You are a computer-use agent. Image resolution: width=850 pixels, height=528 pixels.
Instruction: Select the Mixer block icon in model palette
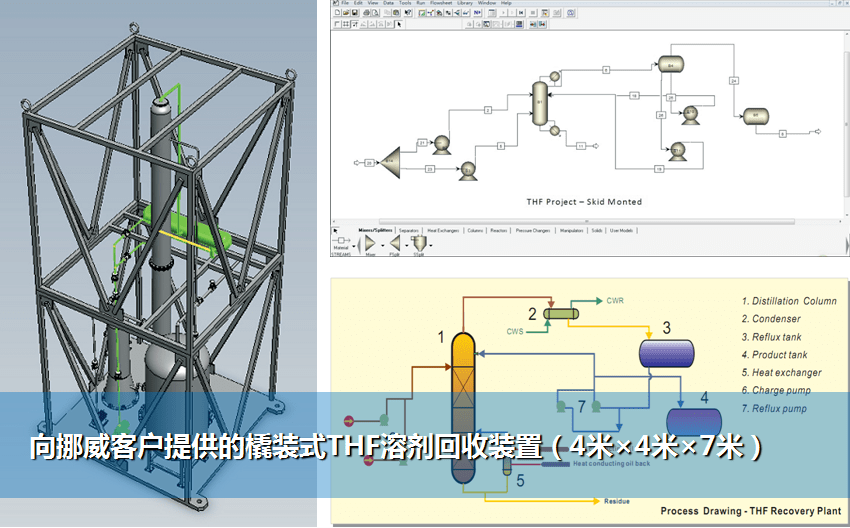367,243
